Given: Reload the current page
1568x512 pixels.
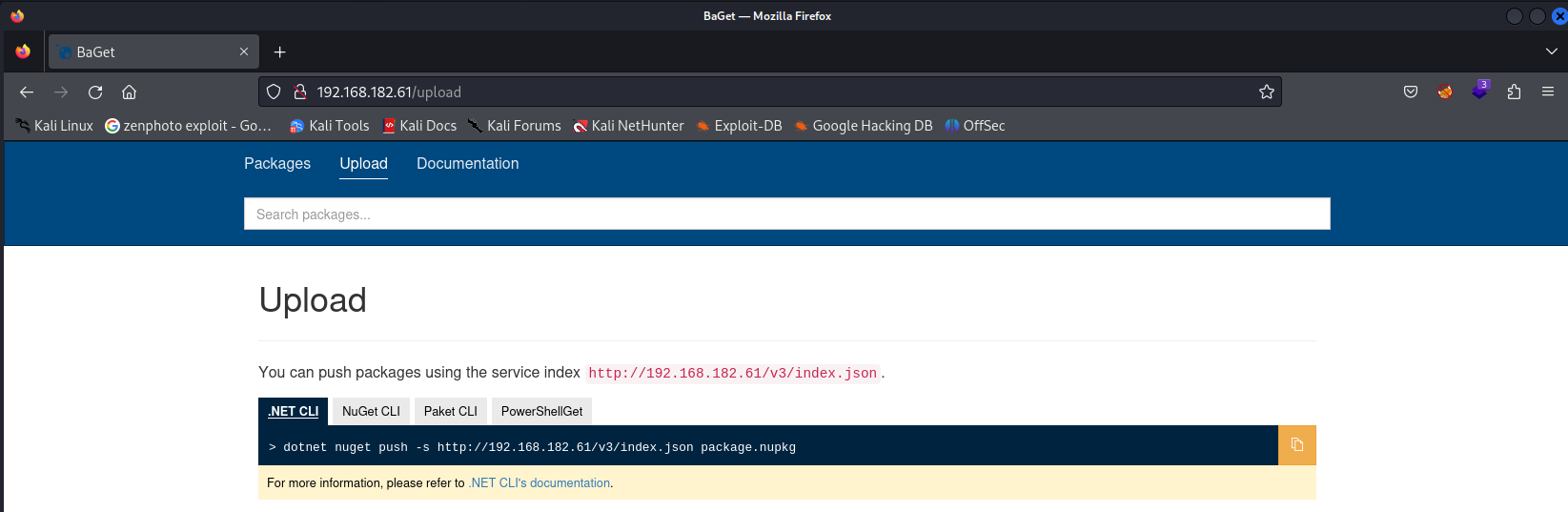Looking at the screenshot, I should pos(95,92).
